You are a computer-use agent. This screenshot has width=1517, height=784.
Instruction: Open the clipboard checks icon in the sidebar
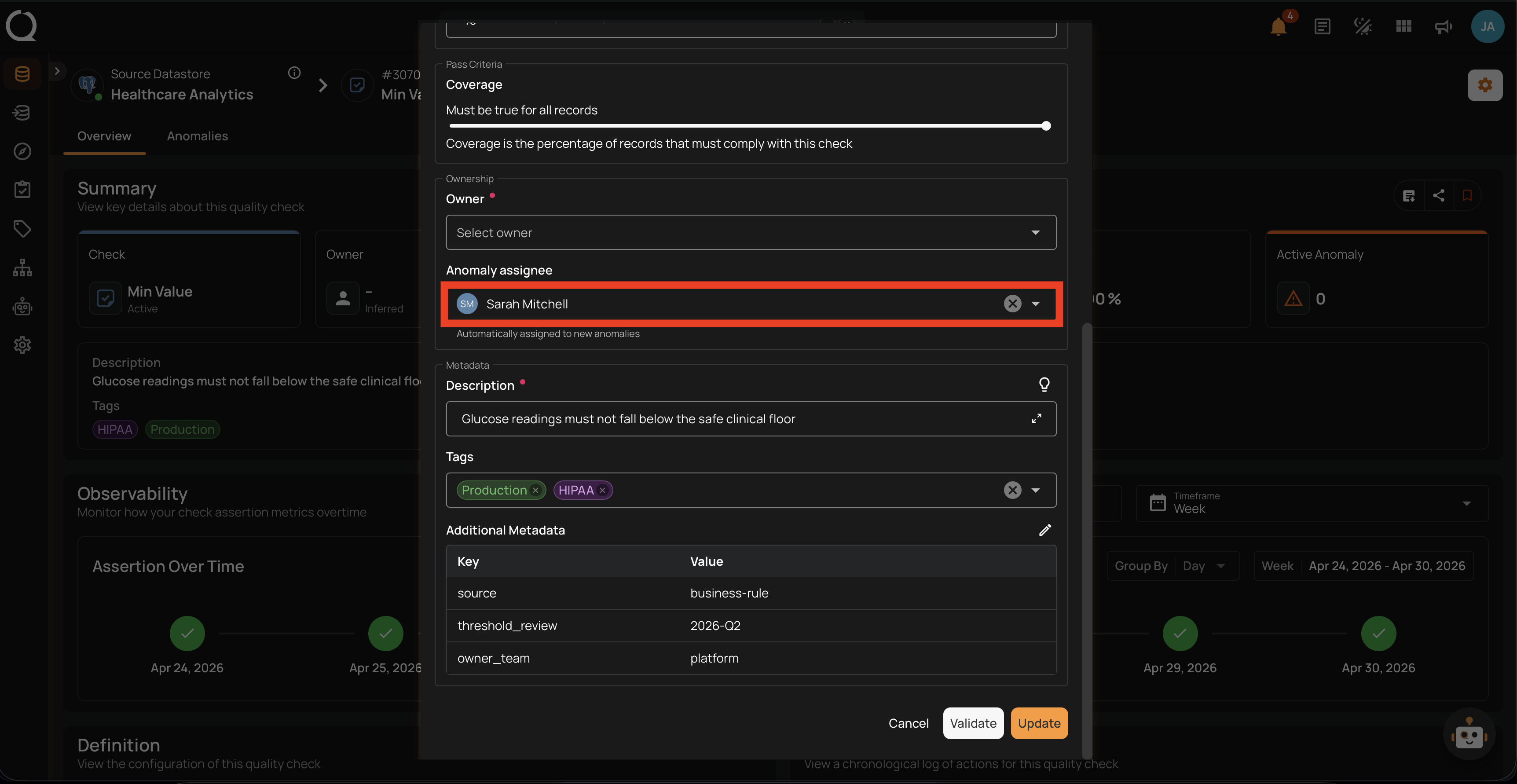(x=22, y=190)
